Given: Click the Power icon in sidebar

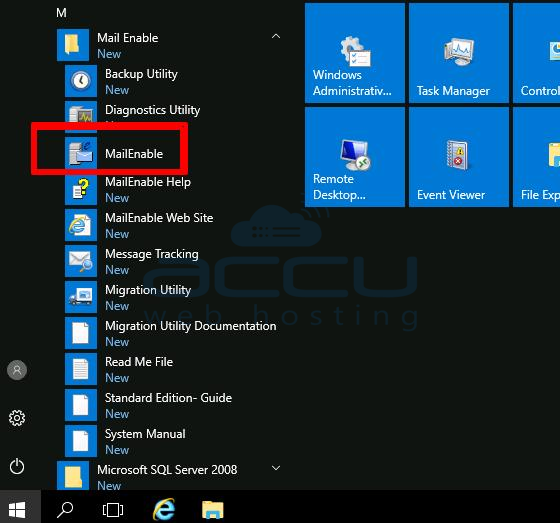Looking at the screenshot, I should [x=17, y=466].
